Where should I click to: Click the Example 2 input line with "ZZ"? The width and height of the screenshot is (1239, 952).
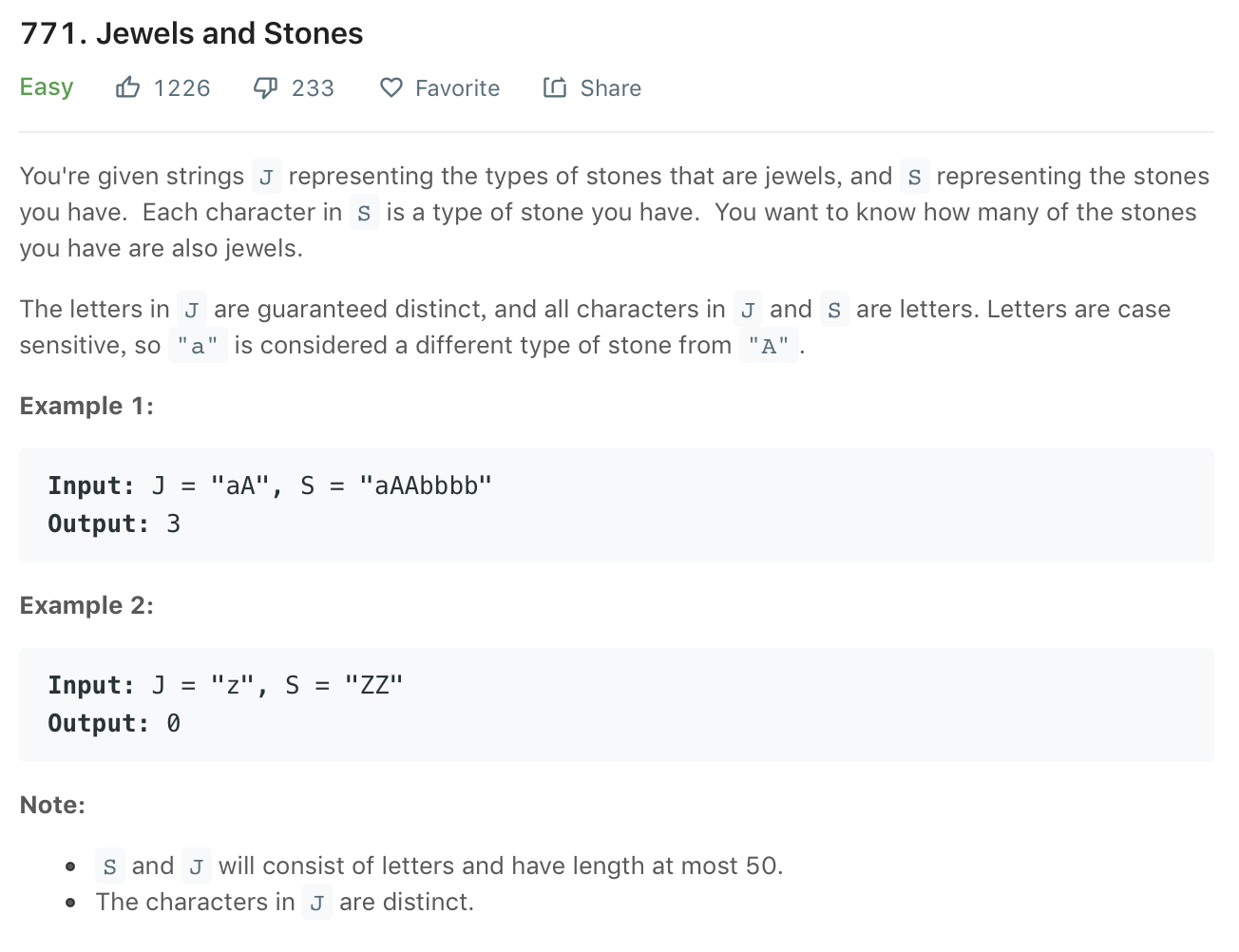click(x=225, y=686)
